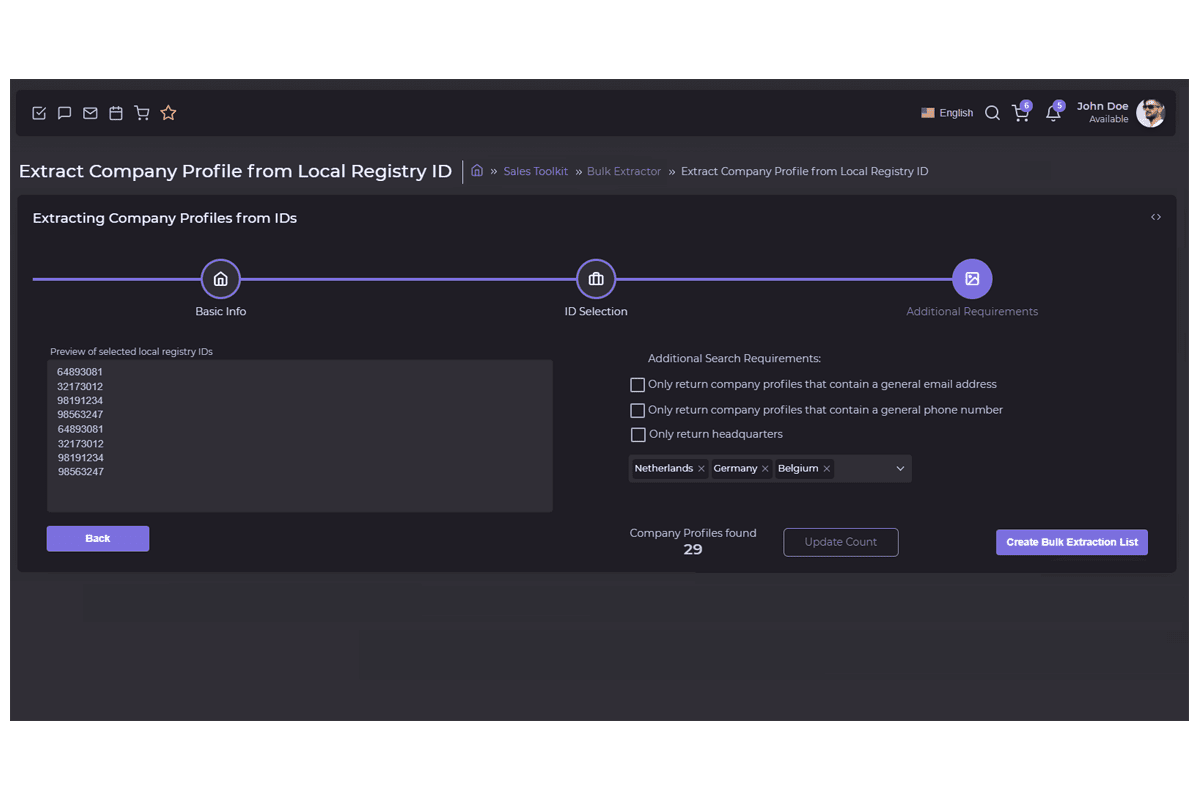The height and width of the screenshot is (800, 1200).
Task: Click the Create Bulk Extraction List button
Action: [x=1072, y=542]
